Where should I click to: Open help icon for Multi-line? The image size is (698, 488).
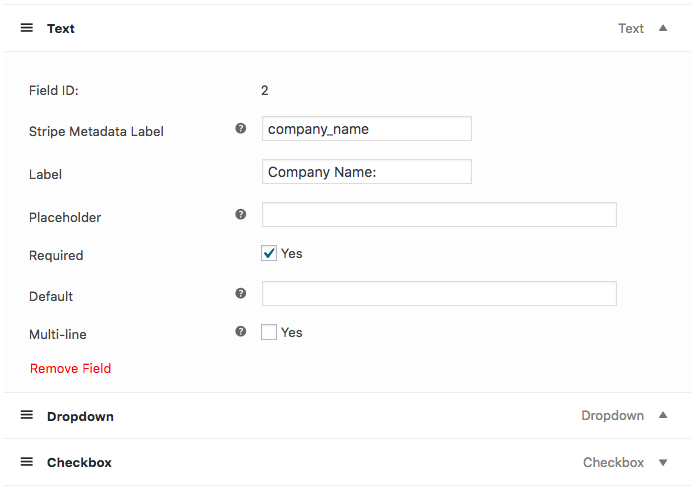click(241, 332)
